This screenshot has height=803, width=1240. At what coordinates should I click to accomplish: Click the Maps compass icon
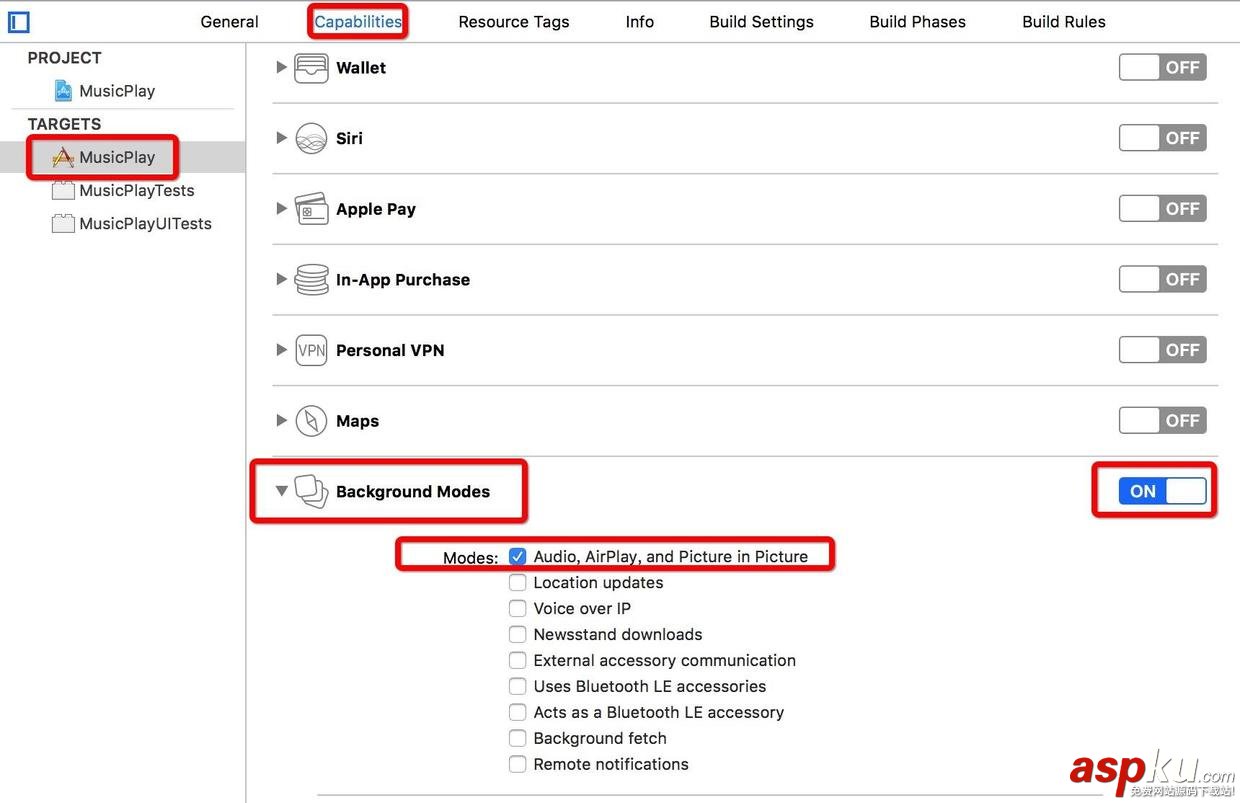311,421
